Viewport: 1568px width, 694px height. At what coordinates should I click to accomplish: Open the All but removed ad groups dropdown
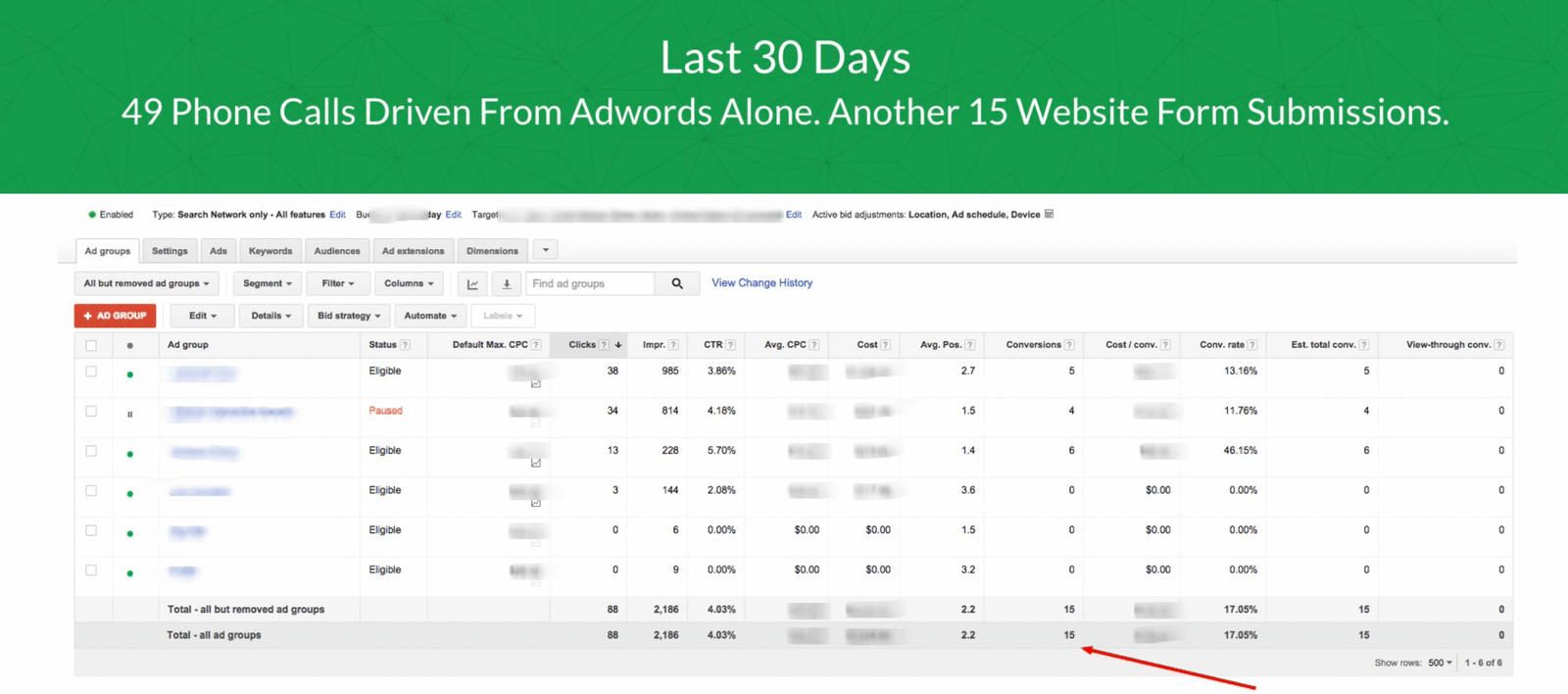(x=147, y=284)
